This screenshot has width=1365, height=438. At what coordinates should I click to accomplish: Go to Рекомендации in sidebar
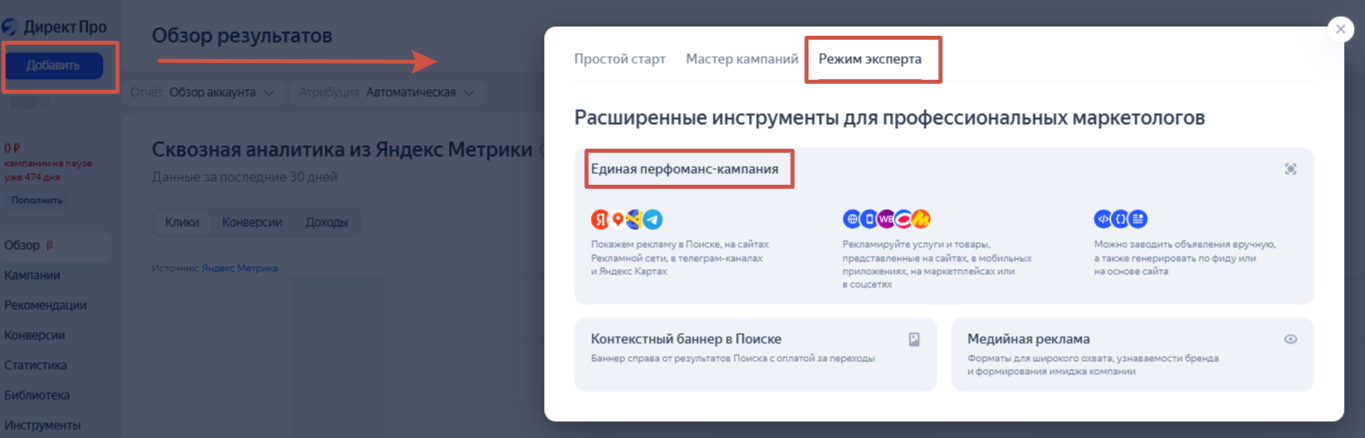[x=45, y=305]
